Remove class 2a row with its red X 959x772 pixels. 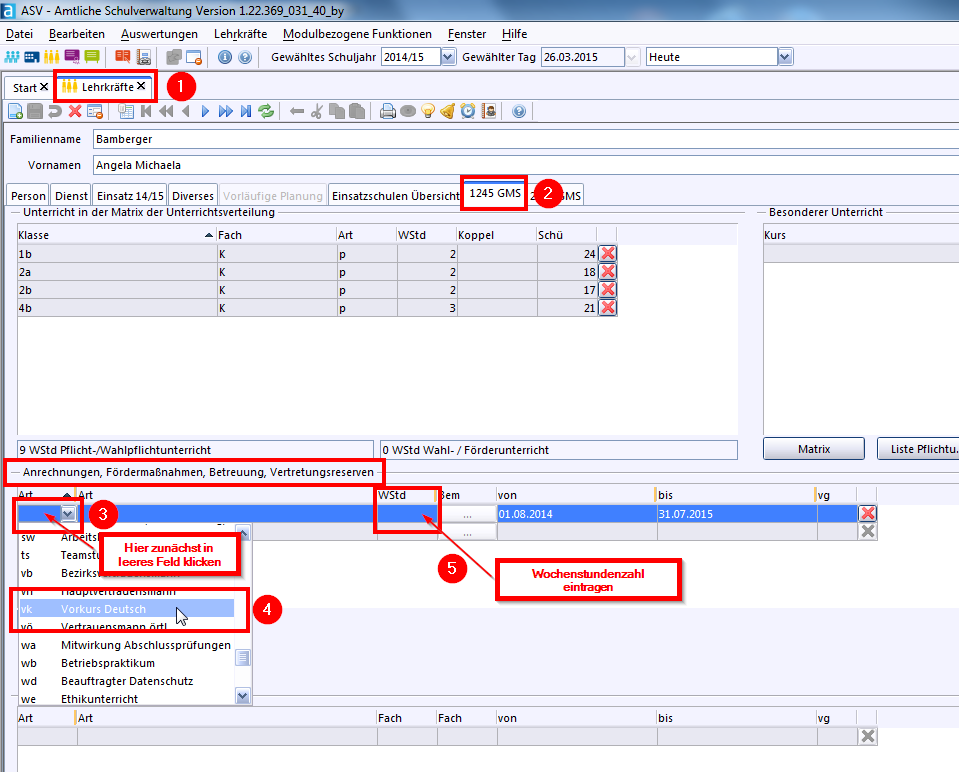click(x=607, y=272)
